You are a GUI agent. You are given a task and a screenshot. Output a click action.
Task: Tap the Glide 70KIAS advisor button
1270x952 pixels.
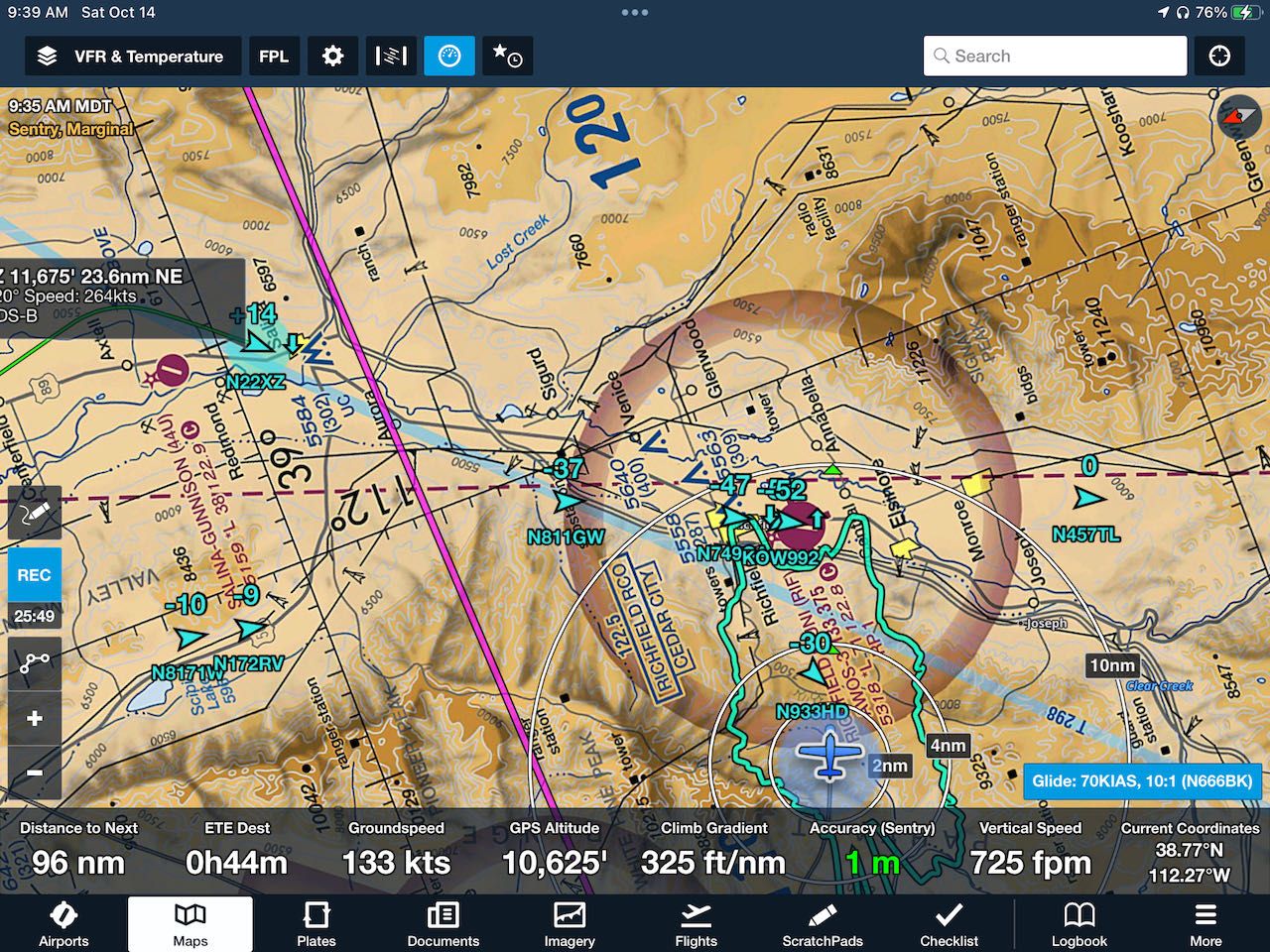(x=1142, y=781)
